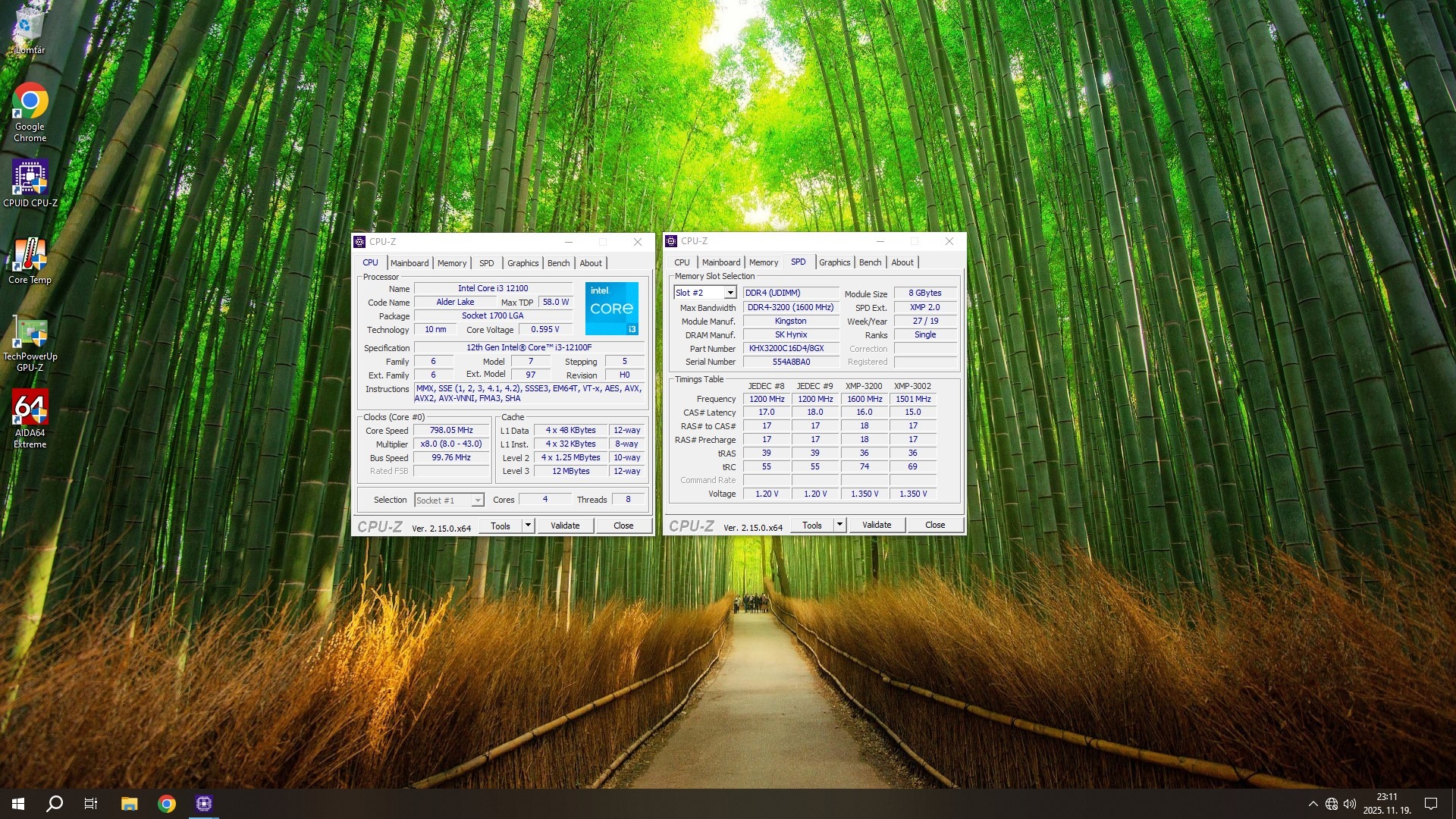Viewport: 1456px width, 819px height.
Task: Expand the Slot #2 memory slot dropdown
Action: tap(730, 293)
